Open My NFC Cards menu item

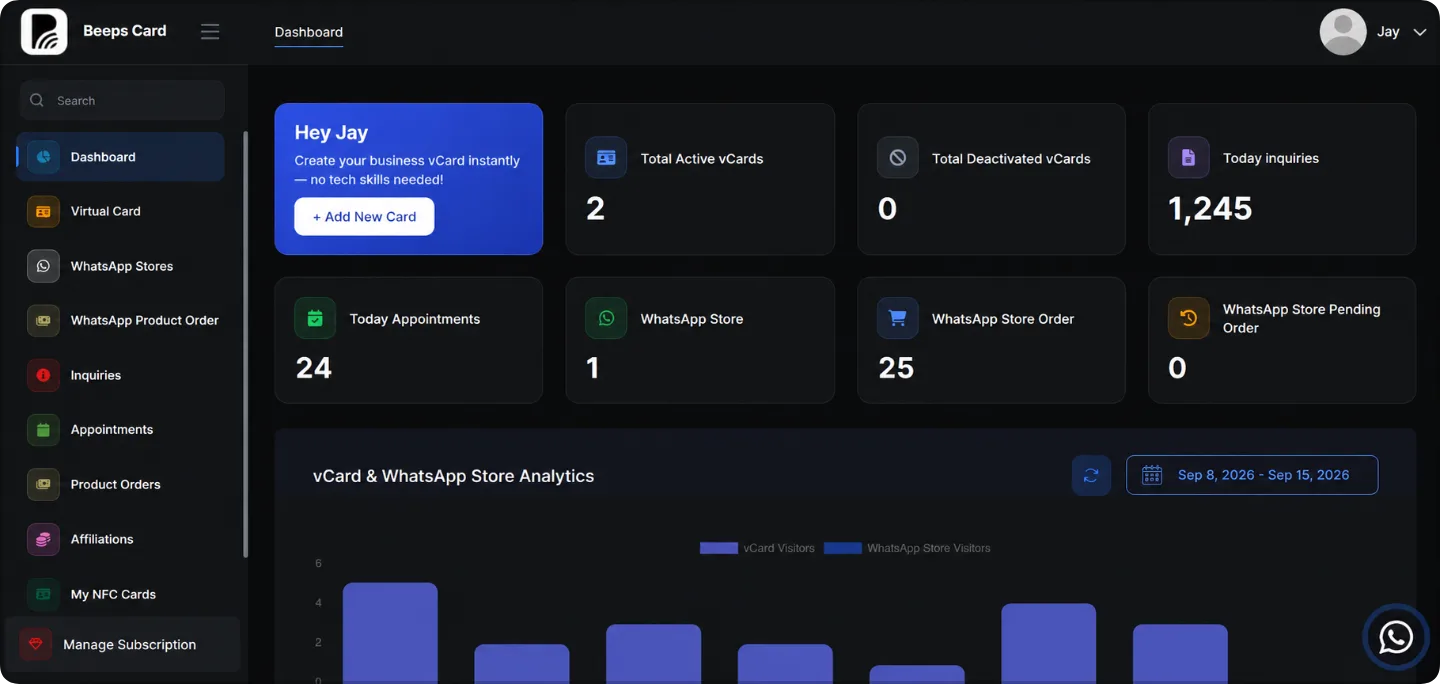pos(120,594)
